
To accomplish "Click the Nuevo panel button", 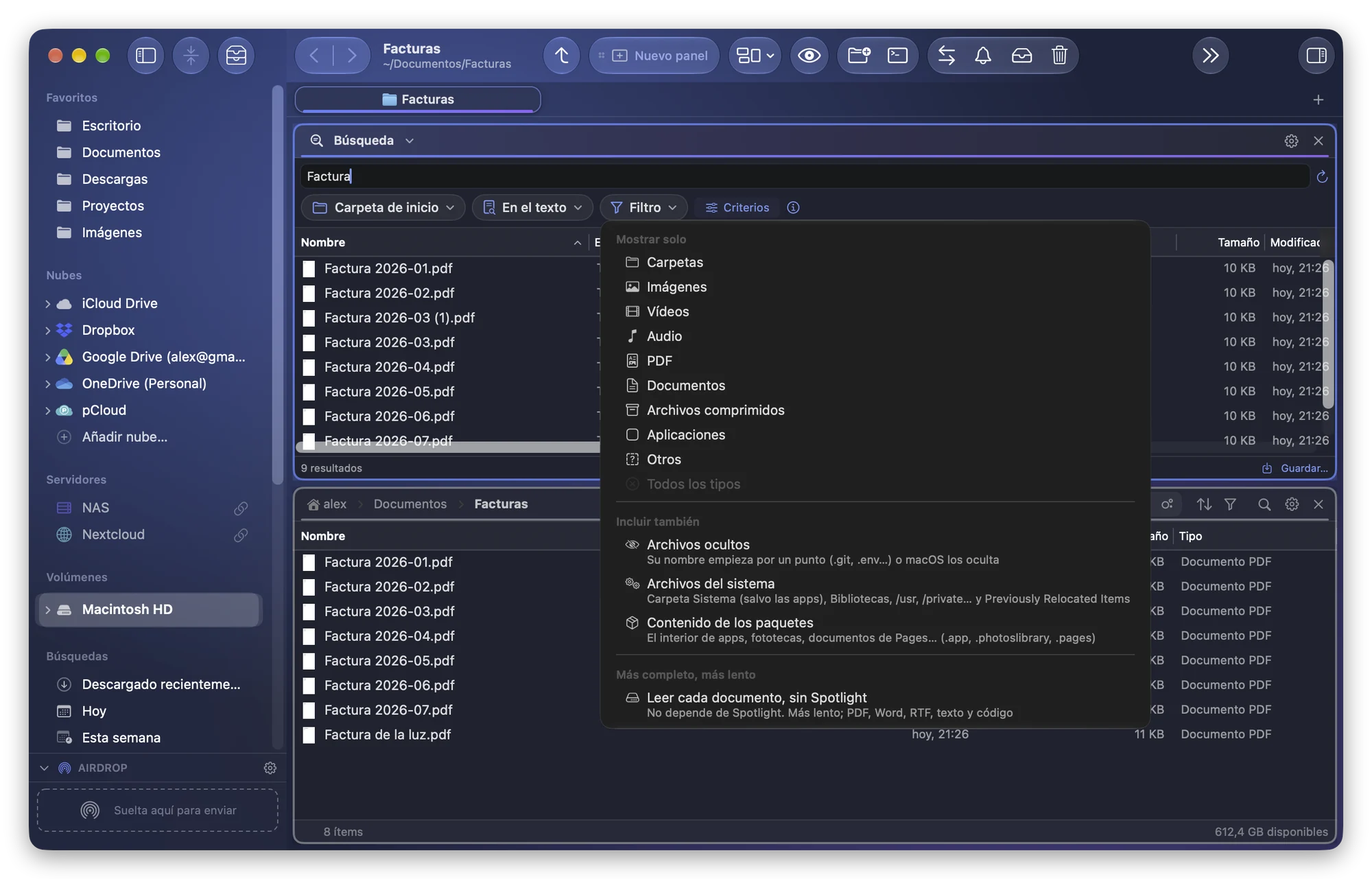I will [x=654, y=56].
